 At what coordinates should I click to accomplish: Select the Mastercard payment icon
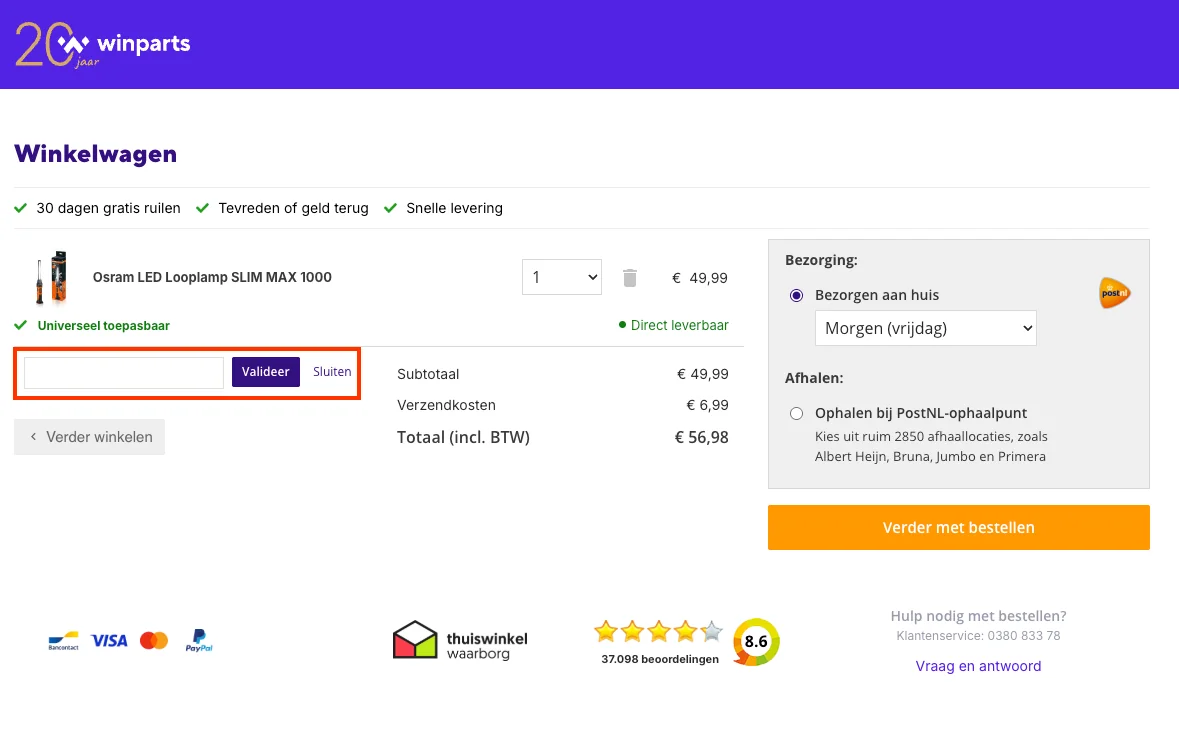click(x=153, y=640)
